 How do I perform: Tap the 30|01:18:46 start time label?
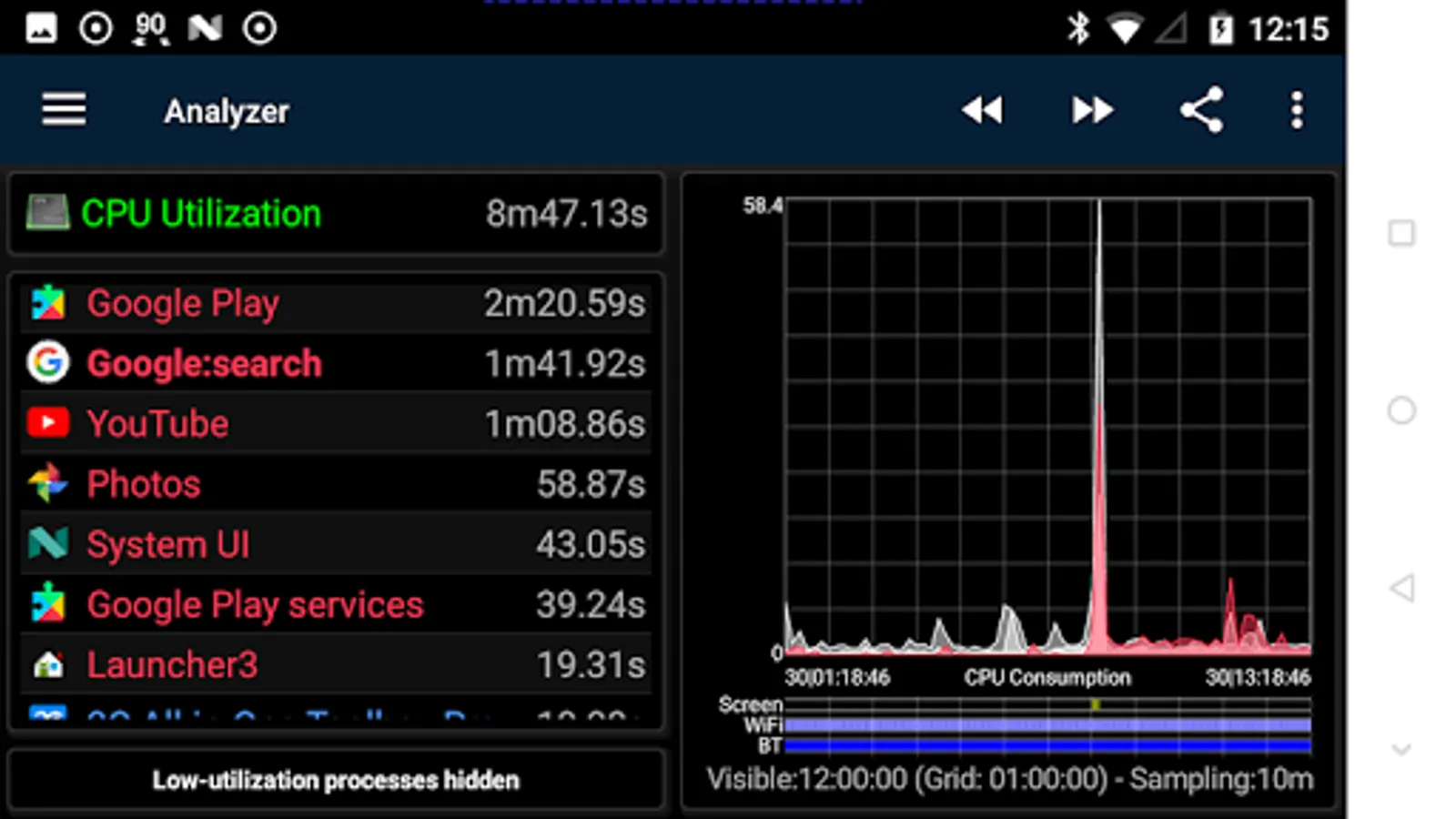pyautogui.click(x=837, y=678)
